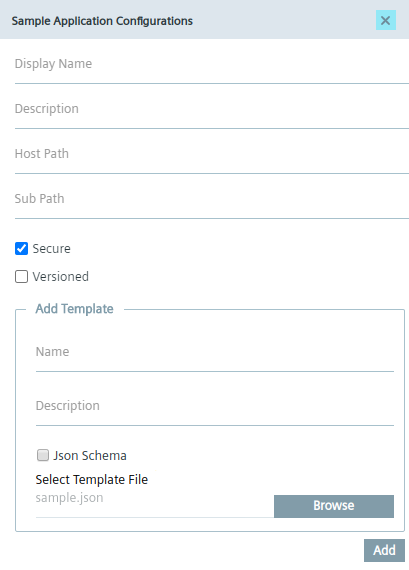Enable the Versioned checkbox
Viewport: 409px width, 570px height.
(21, 277)
